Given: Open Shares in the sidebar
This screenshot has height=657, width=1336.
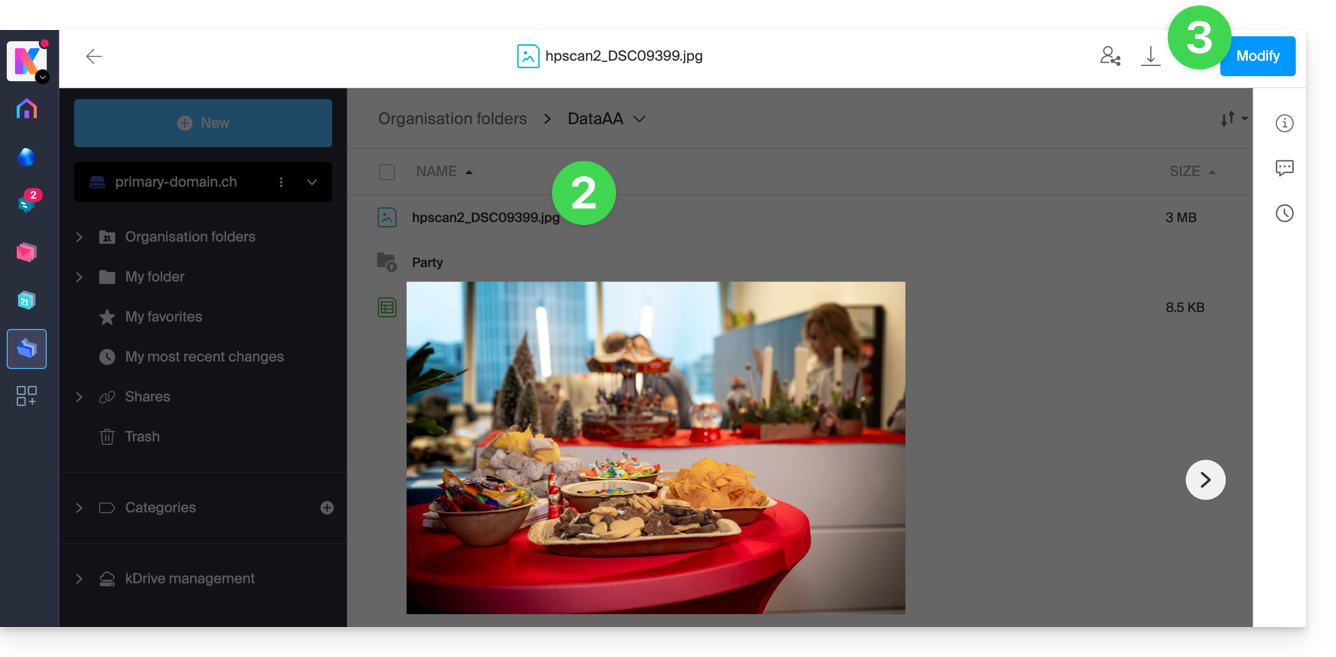Looking at the screenshot, I should 147,397.
